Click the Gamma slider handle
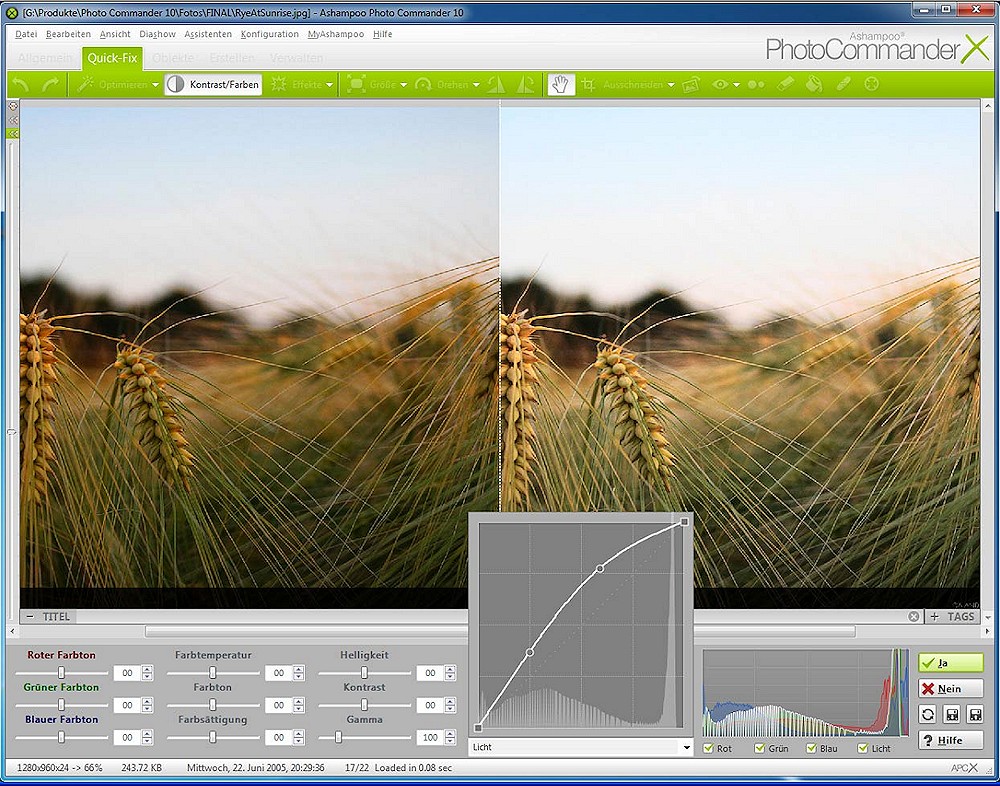Image resolution: width=1000 pixels, height=786 pixels. point(338,737)
